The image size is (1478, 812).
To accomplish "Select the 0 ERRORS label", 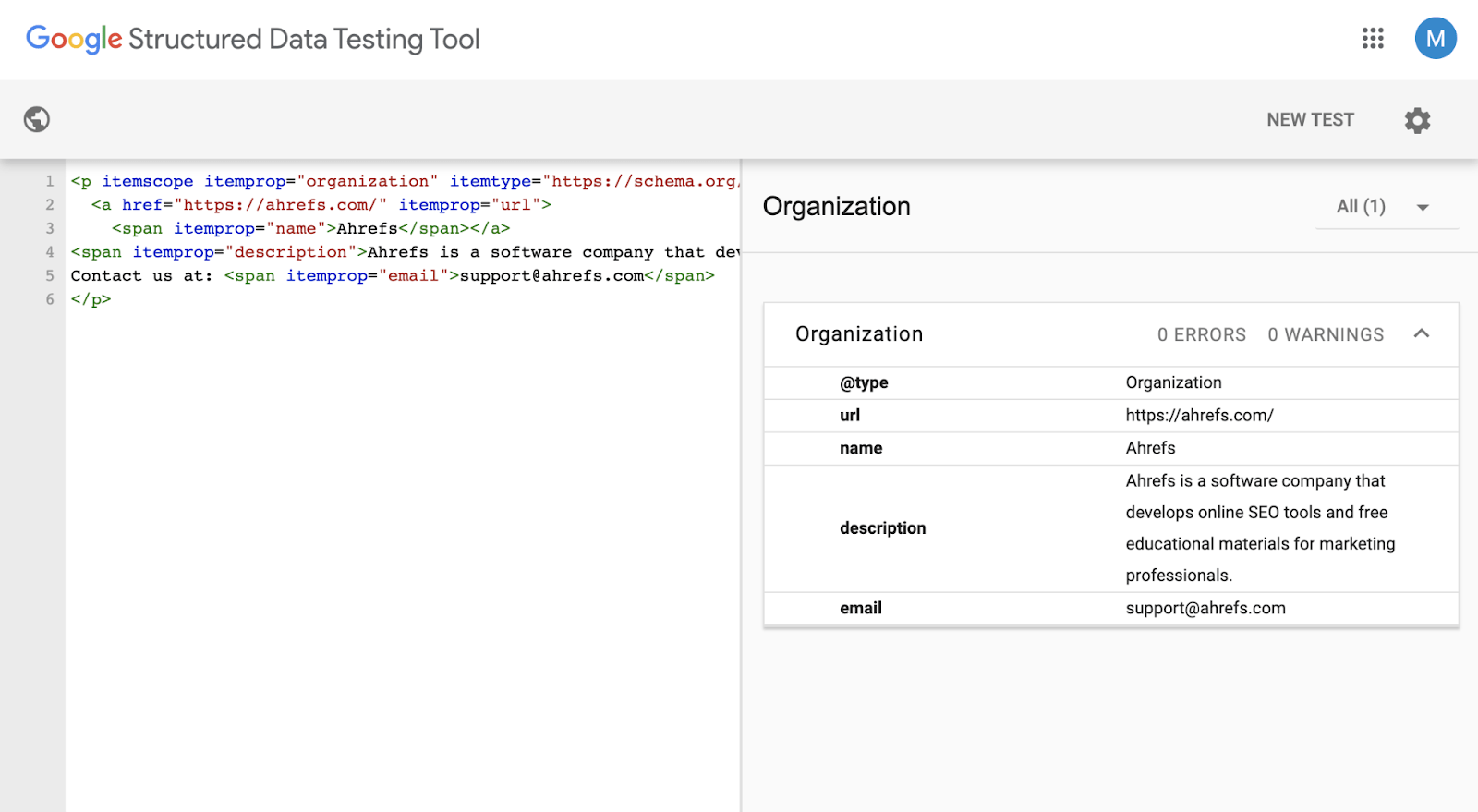I will pos(1202,334).
